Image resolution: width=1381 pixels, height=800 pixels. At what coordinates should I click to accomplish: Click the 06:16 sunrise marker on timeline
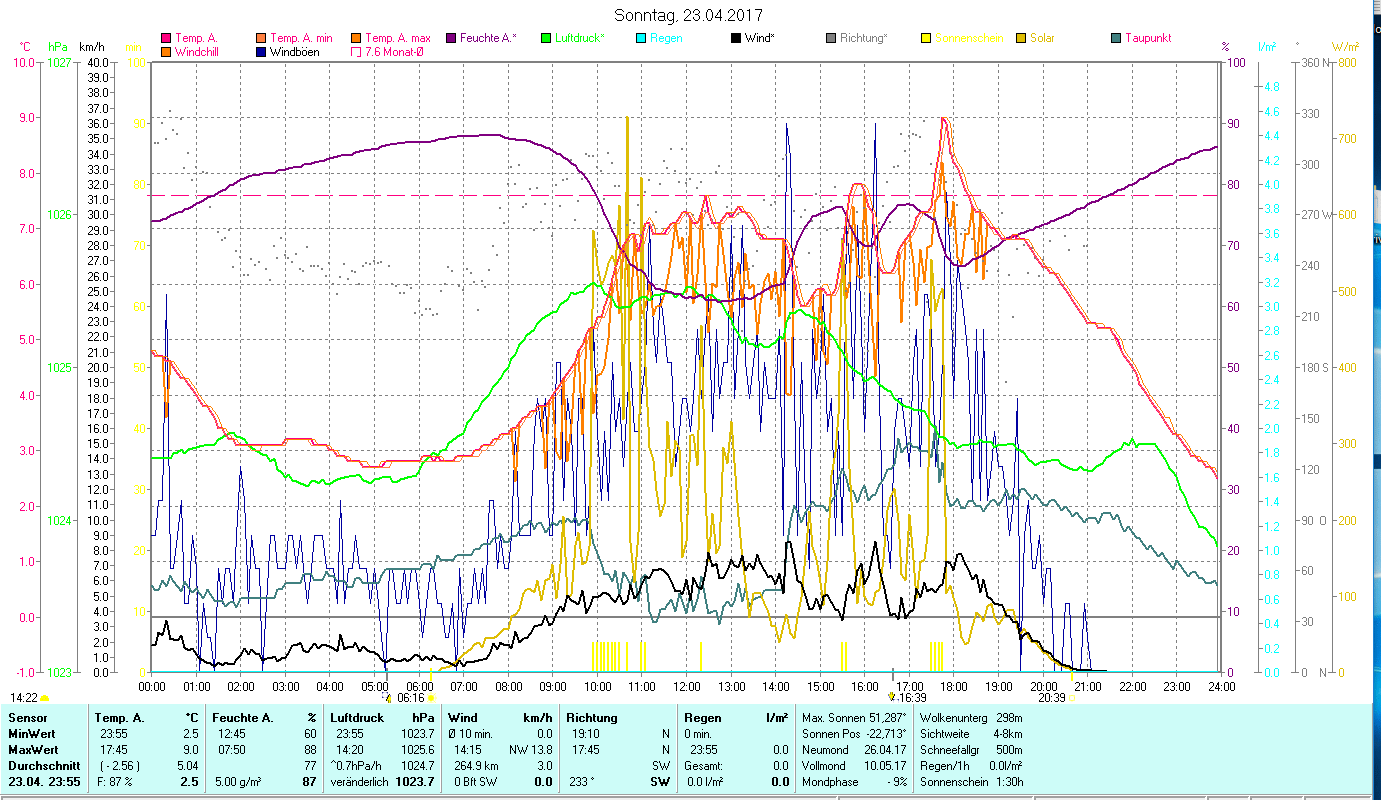pos(410,698)
